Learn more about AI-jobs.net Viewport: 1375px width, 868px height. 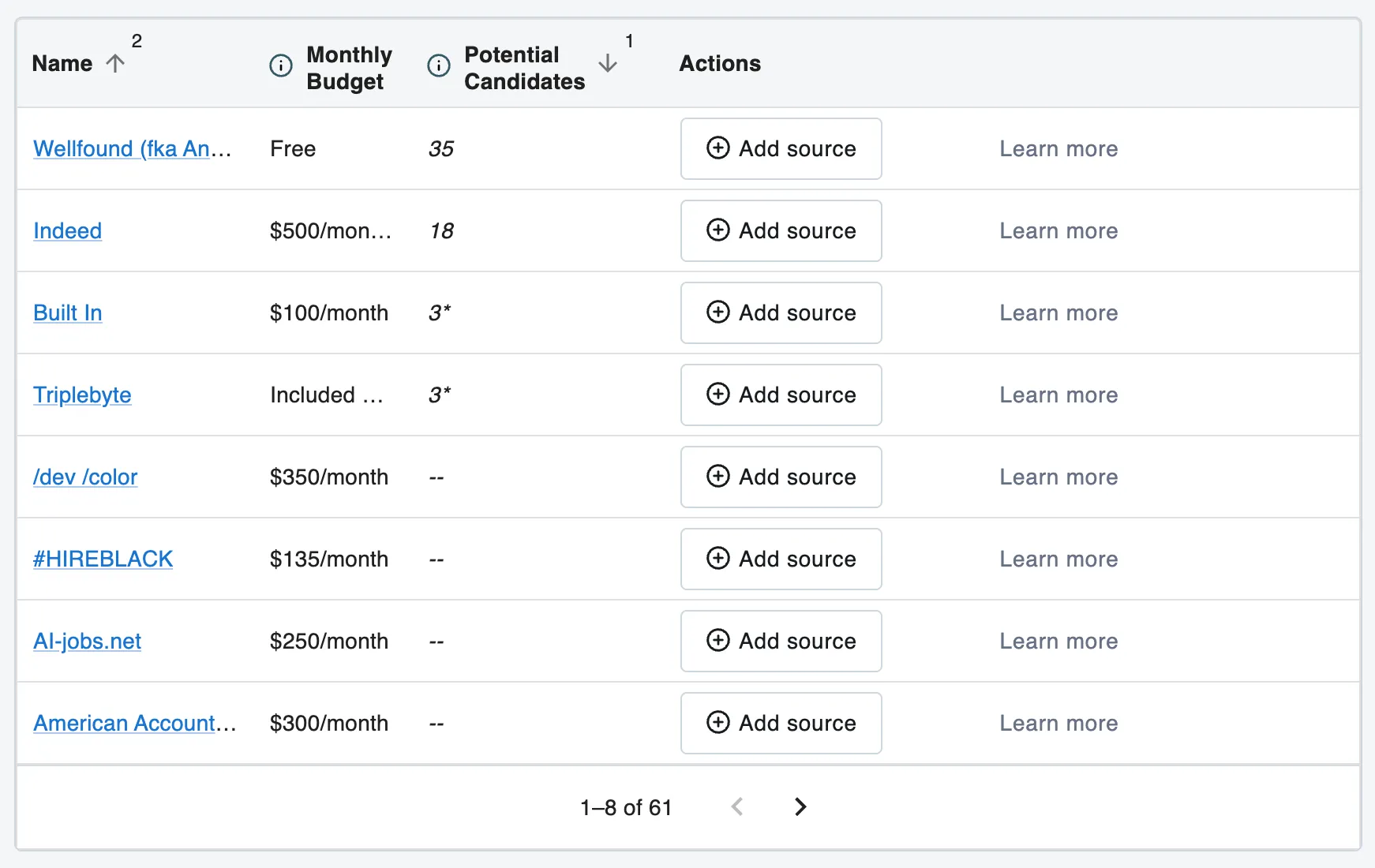(1058, 641)
